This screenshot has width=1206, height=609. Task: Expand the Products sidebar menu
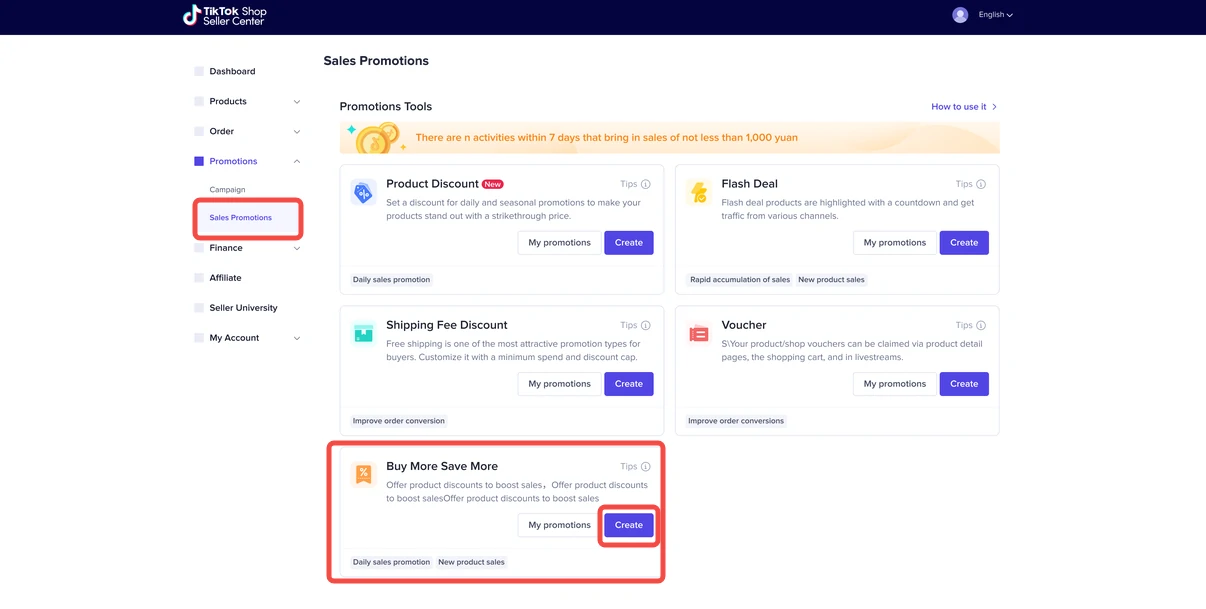pyautogui.click(x=297, y=102)
